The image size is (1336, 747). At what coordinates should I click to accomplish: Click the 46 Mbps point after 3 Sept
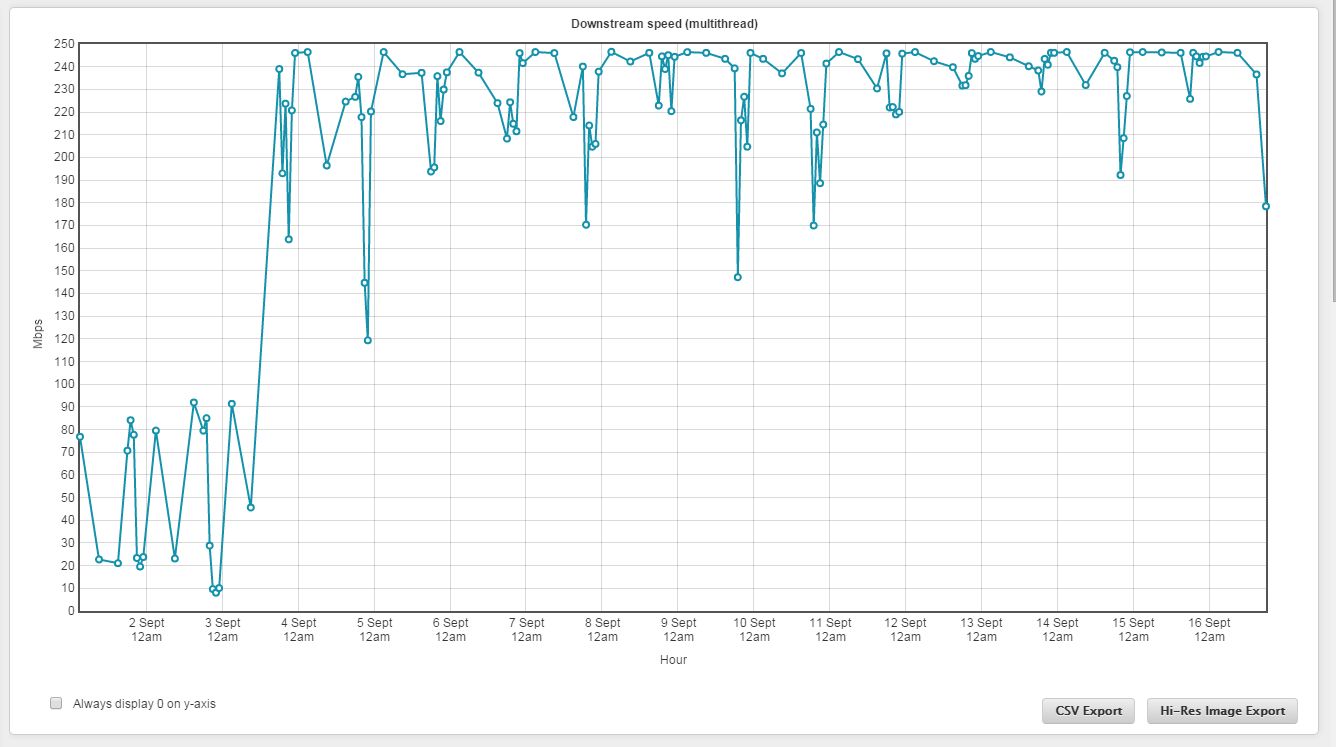pyautogui.click(x=250, y=507)
